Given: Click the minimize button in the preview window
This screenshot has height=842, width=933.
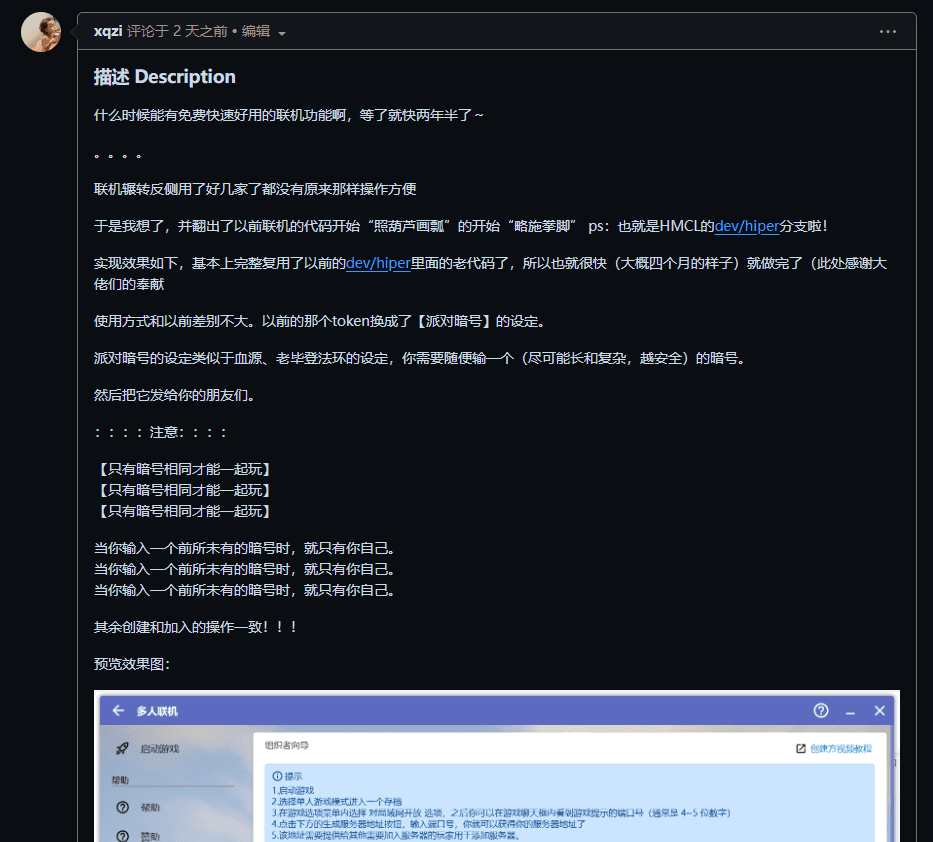Looking at the screenshot, I should (850, 711).
